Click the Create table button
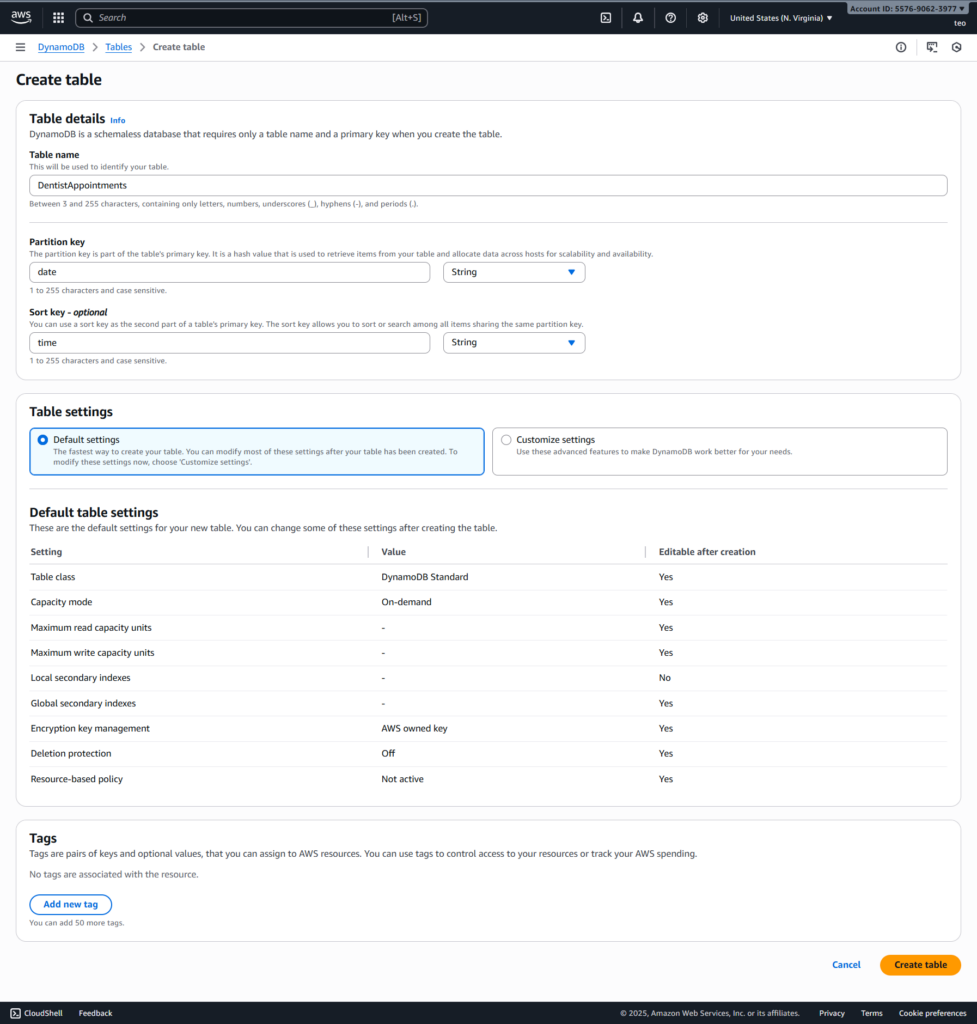The height and width of the screenshot is (1024, 977). (920, 965)
